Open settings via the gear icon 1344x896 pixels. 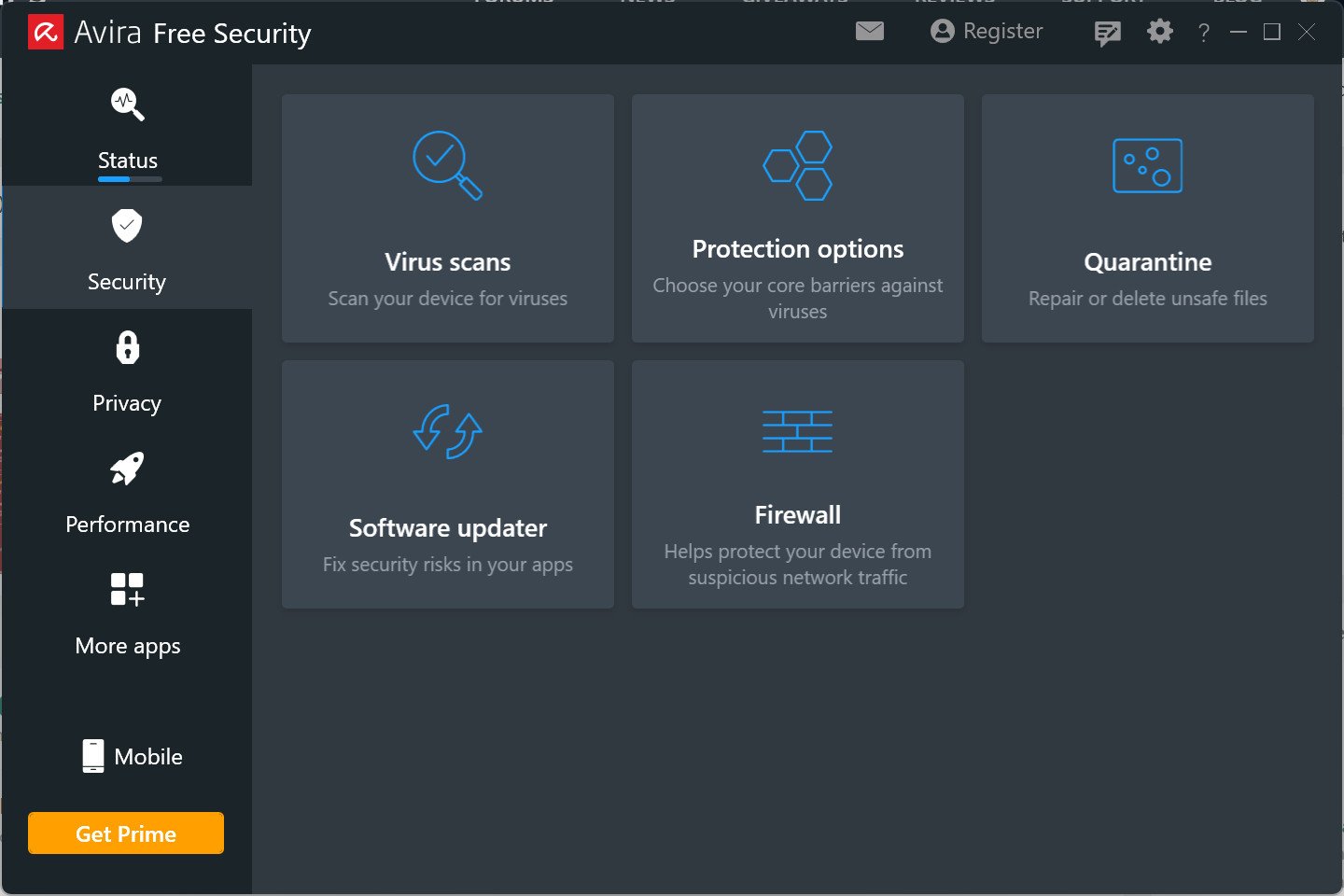click(x=1160, y=32)
